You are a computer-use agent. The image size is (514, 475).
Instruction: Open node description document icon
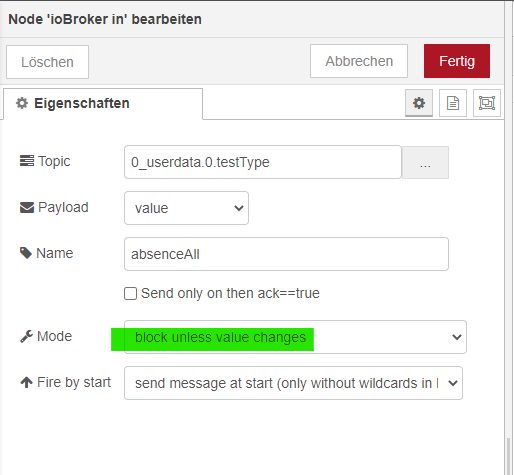tap(453, 103)
